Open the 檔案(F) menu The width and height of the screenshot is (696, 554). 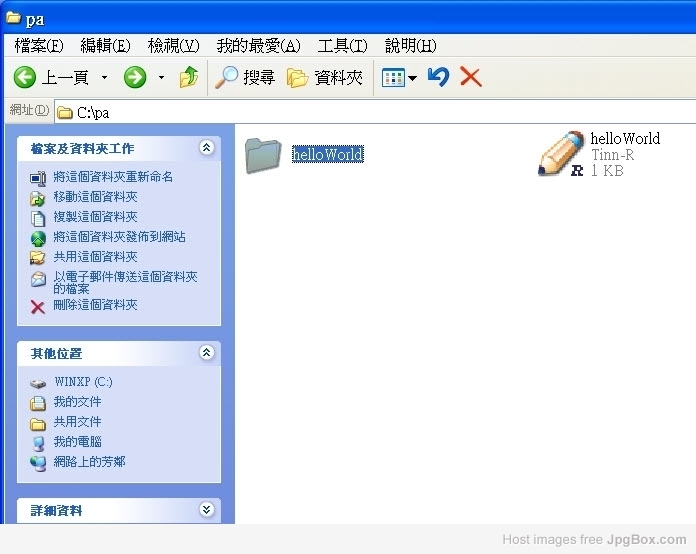(39, 46)
